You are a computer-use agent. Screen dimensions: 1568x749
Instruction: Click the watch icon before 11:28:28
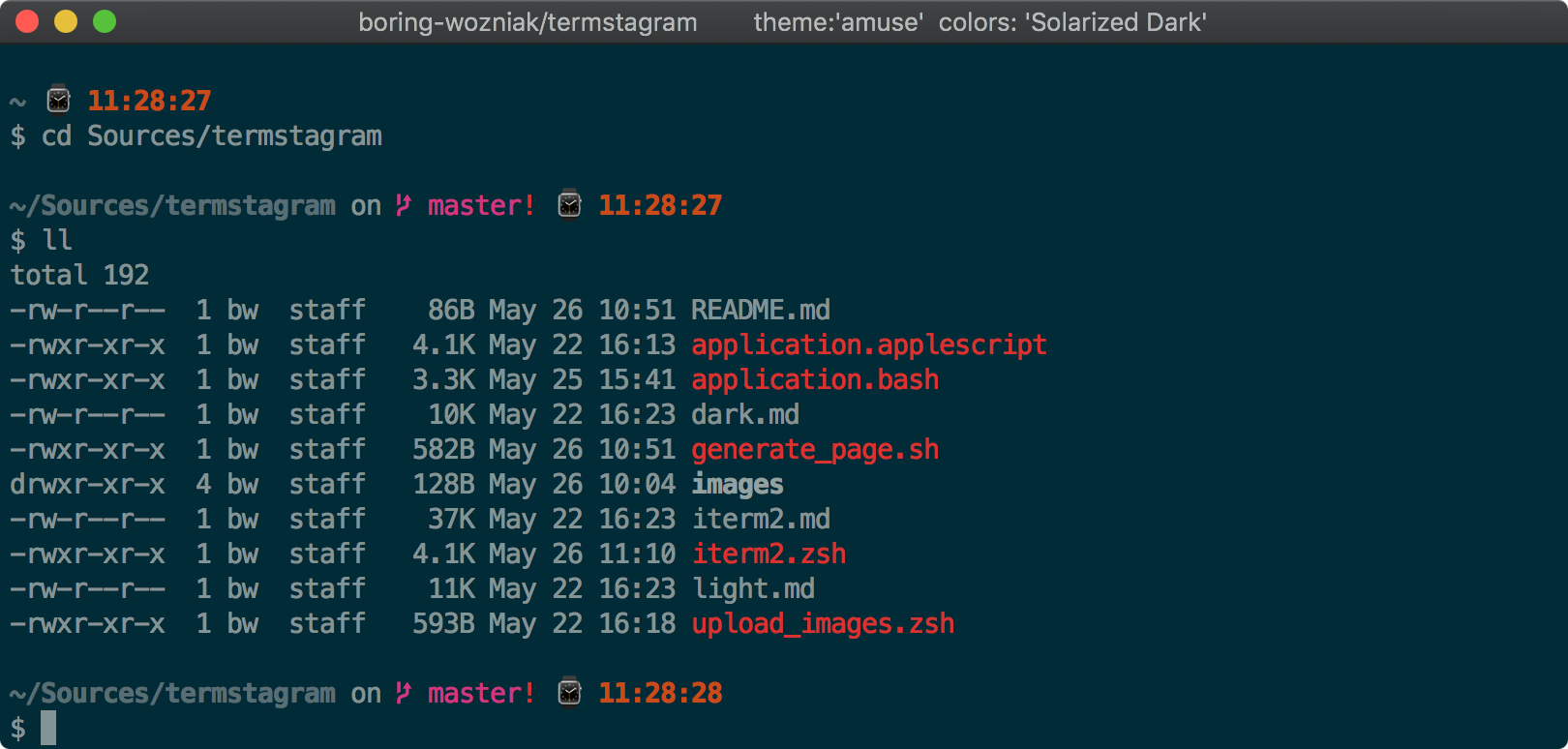[x=570, y=693]
